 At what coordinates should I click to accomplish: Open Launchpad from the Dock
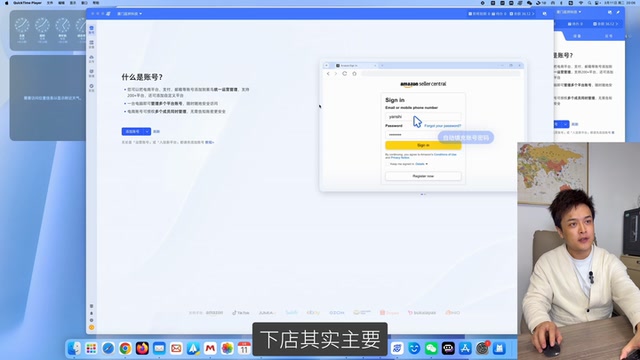[91, 348]
